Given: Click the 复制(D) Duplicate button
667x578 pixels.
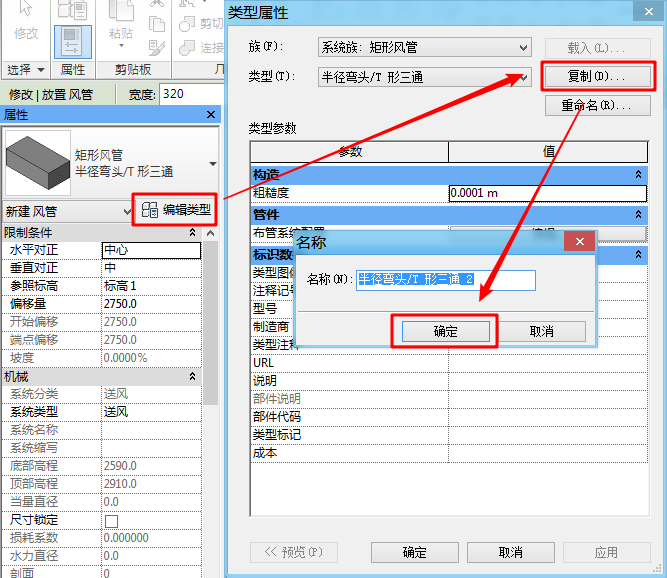Looking at the screenshot, I should pos(598,77).
